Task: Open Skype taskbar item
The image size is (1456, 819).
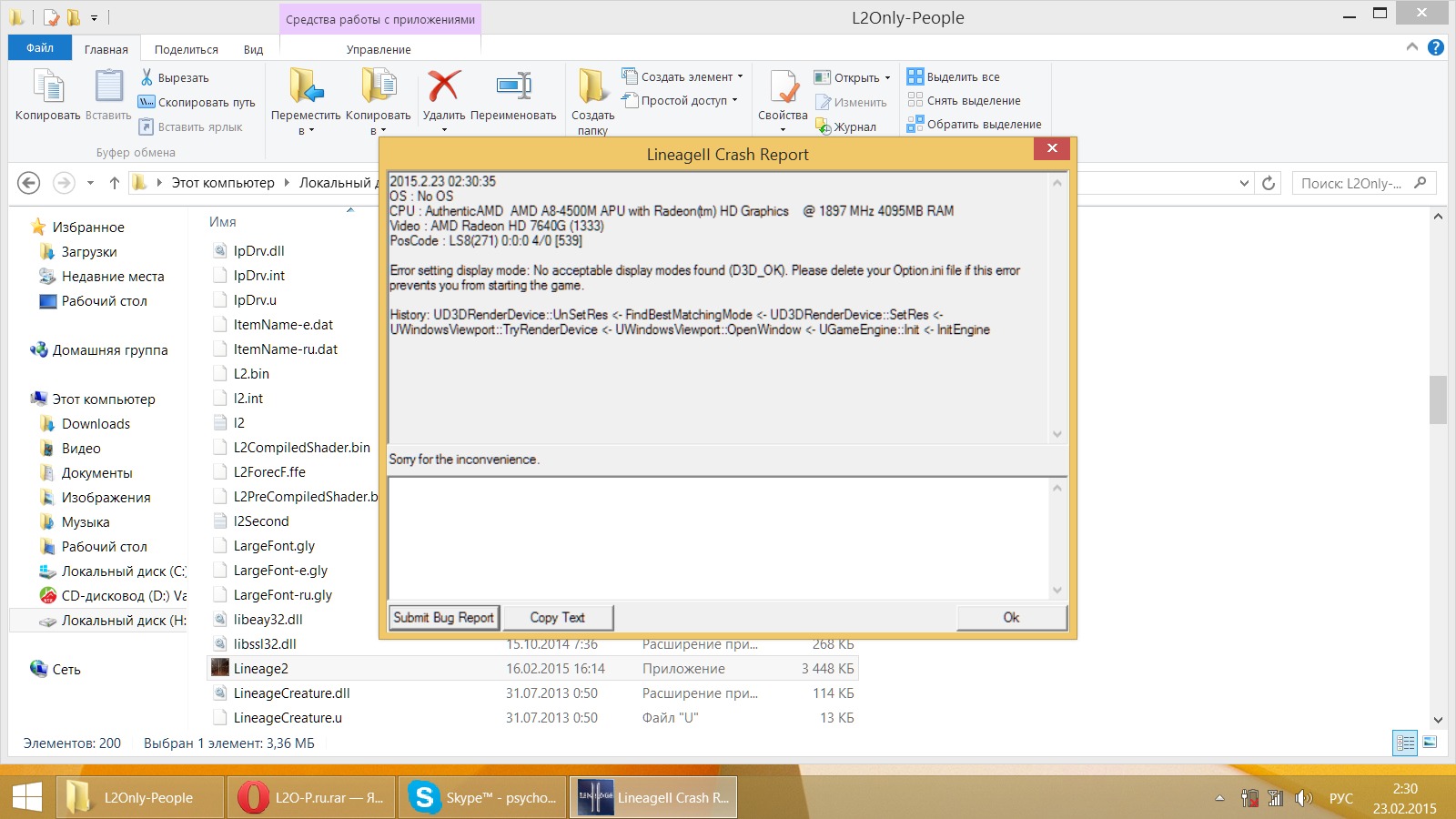Action: (480, 797)
